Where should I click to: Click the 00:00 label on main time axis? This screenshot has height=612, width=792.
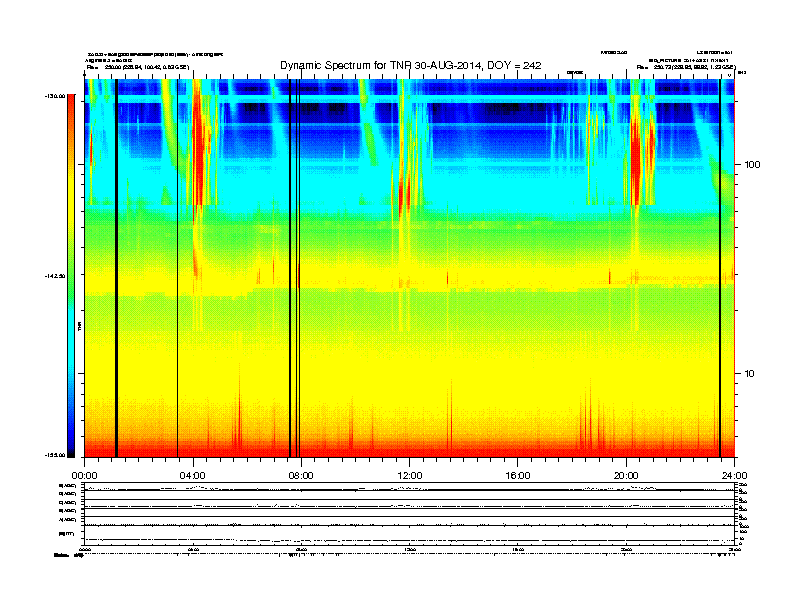point(84,476)
